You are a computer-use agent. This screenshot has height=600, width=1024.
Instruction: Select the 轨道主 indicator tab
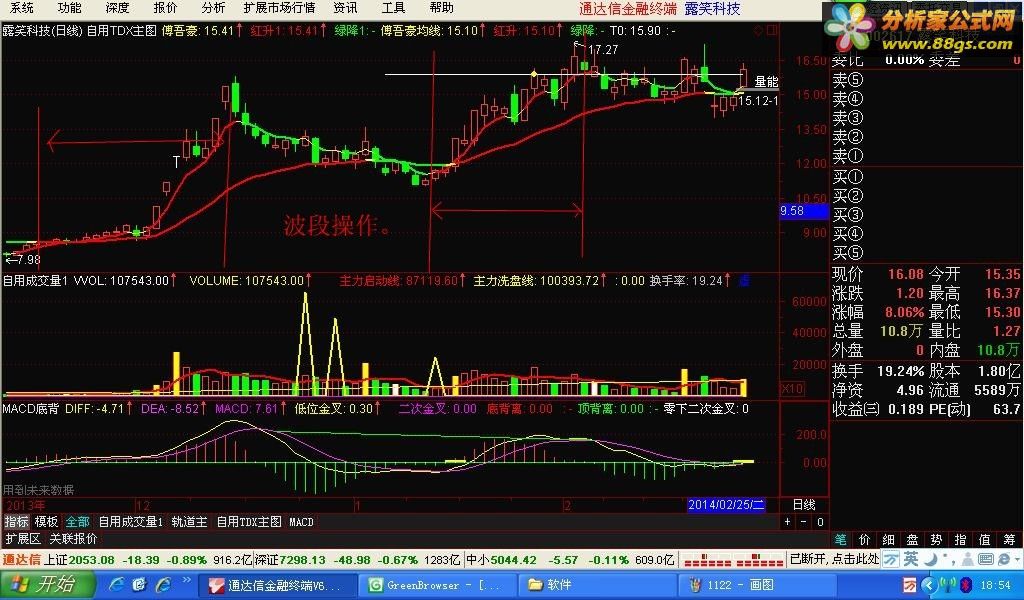tap(189, 522)
